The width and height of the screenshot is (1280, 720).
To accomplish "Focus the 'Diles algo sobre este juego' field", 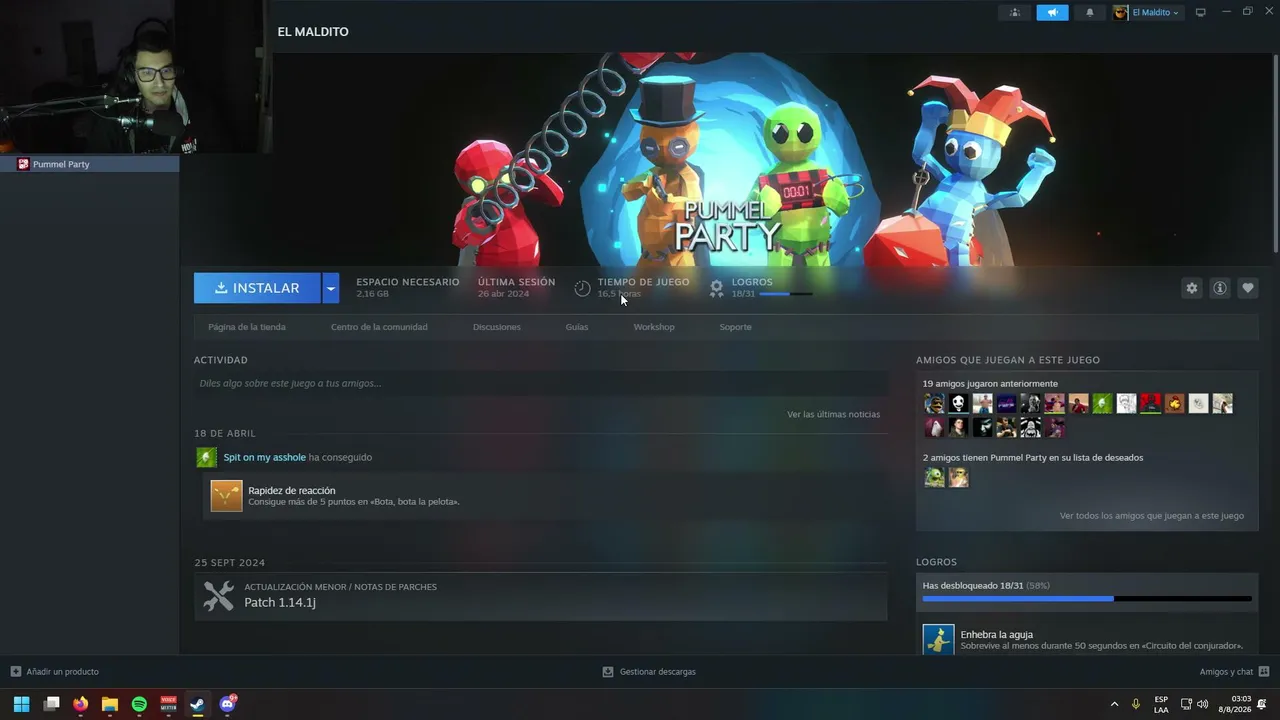I will pyautogui.click(x=541, y=383).
